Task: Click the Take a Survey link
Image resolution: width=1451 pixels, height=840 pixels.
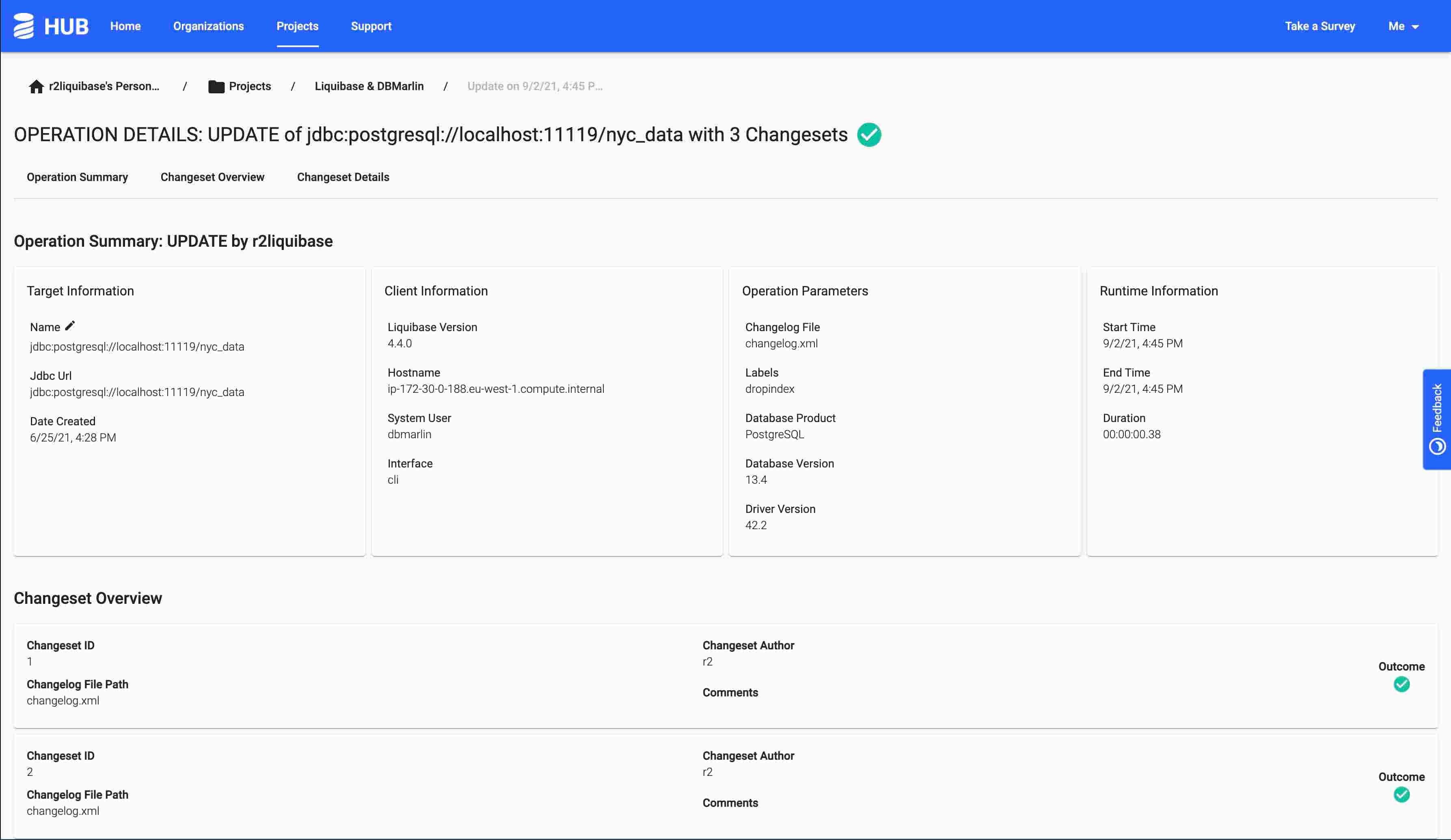Action: pyautogui.click(x=1320, y=26)
